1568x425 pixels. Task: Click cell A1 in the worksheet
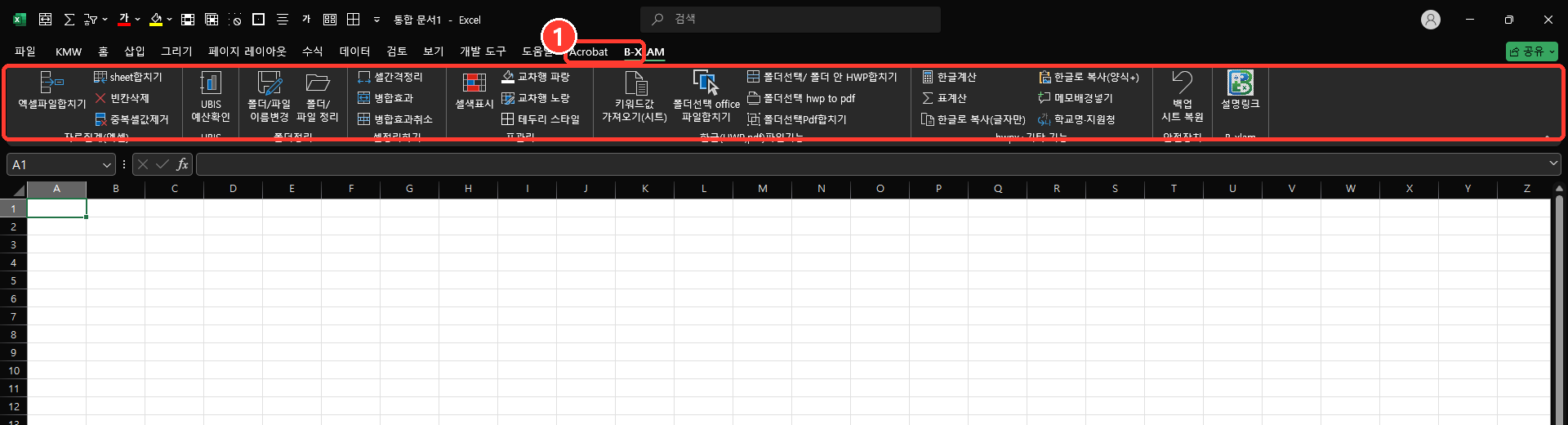point(57,208)
